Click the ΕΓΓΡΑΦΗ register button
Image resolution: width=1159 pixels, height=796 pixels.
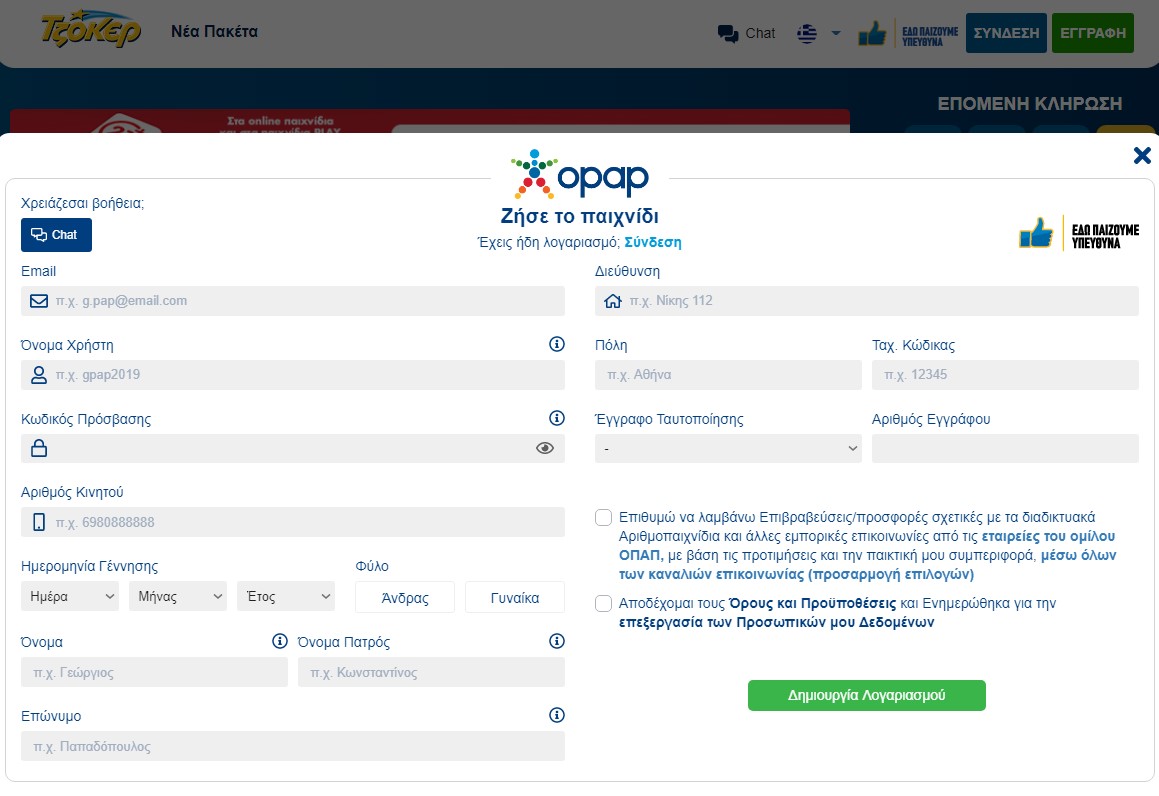click(x=1092, y=33)
